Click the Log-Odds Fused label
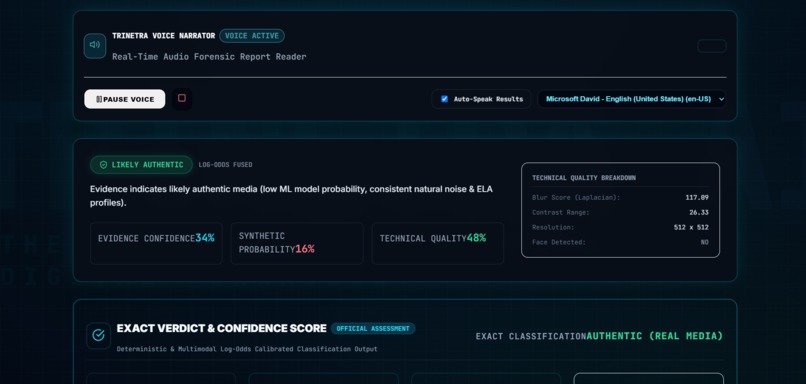 pos(226,165)
